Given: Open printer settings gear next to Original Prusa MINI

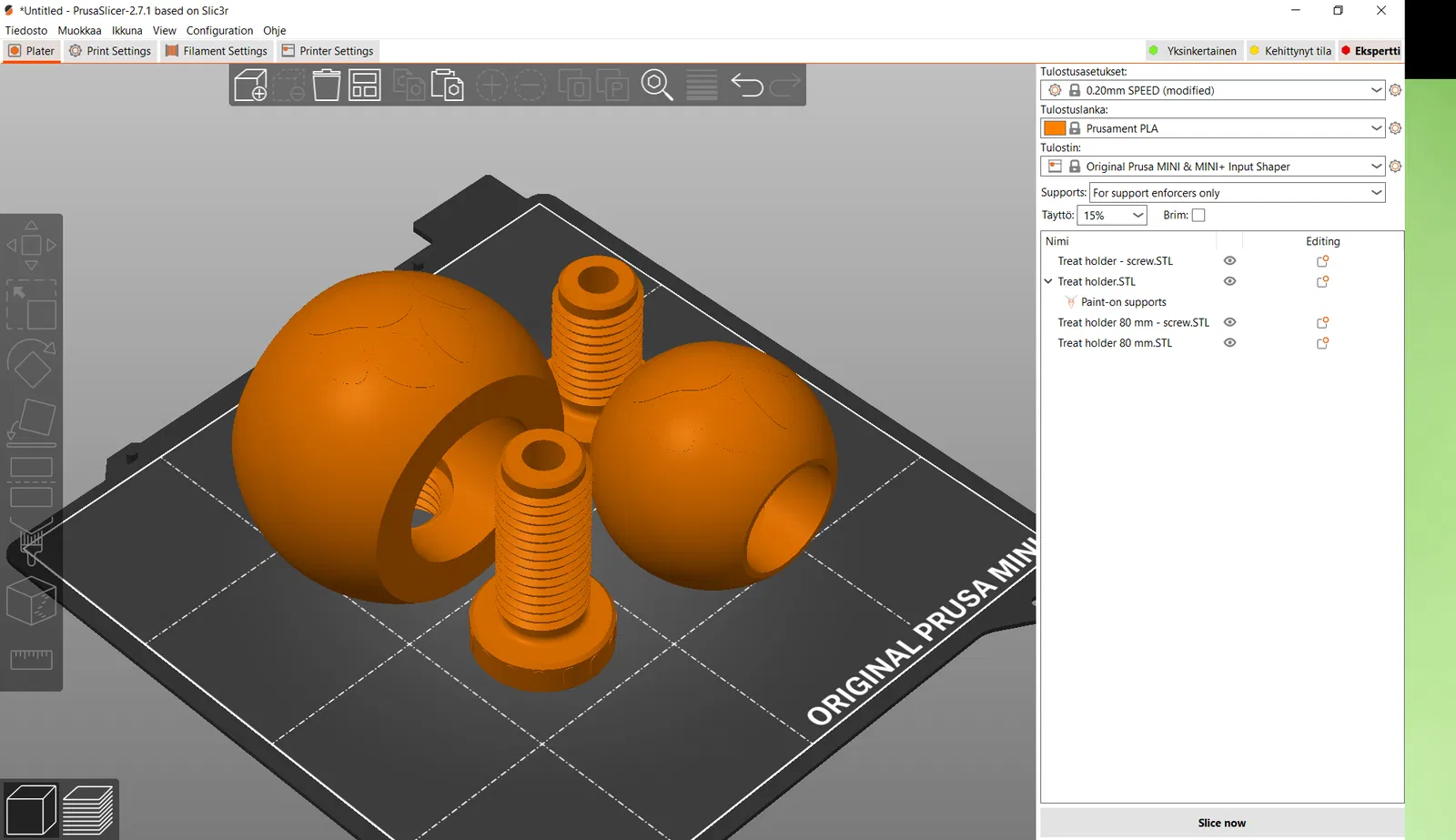Looking at the screenshot, I should click(x=1395, y=167).
